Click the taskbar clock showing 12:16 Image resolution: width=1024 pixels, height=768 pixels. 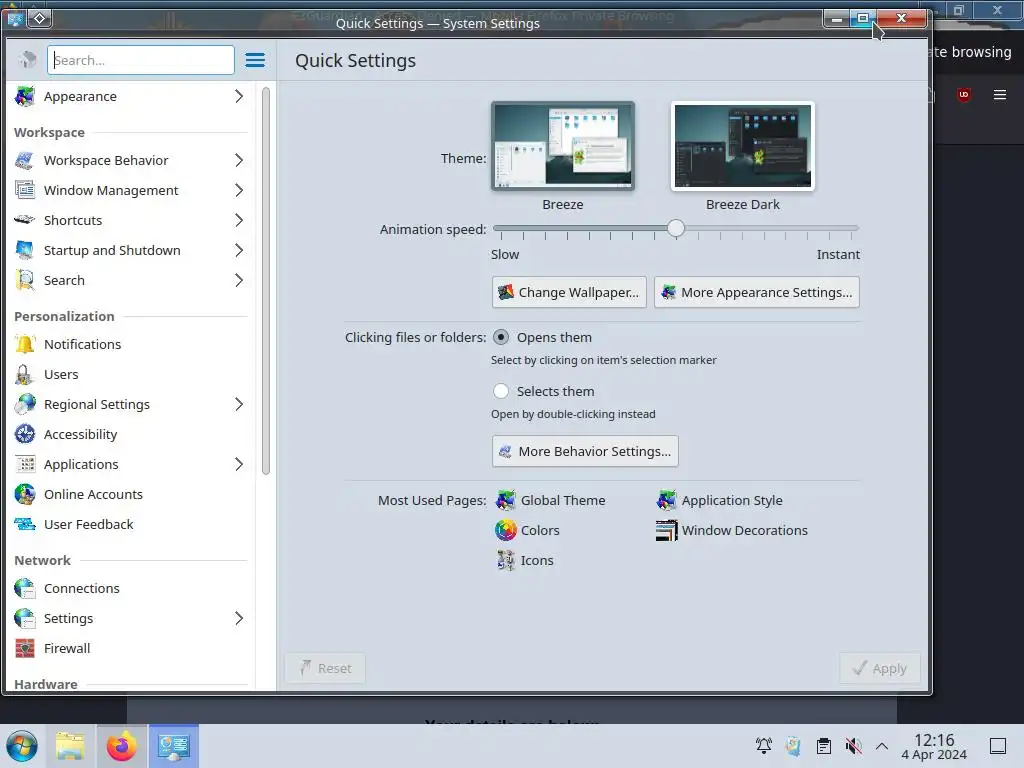[x=934, y=746]
